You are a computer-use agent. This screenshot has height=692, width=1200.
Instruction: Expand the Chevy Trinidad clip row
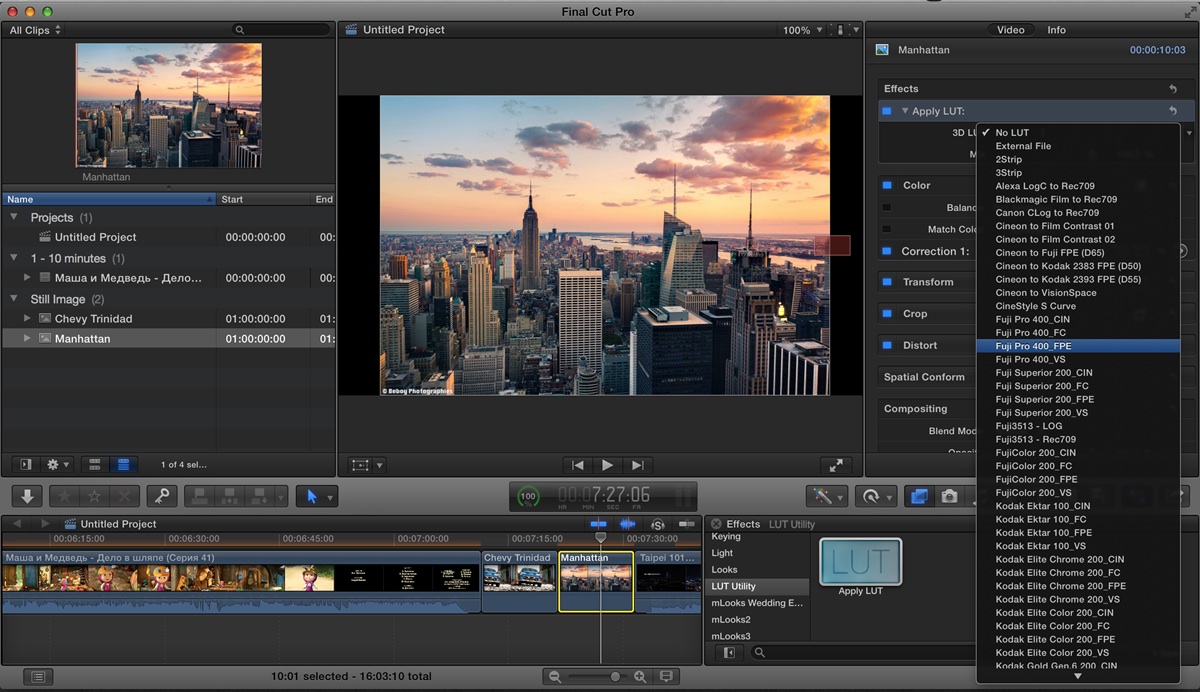[27, 319]
